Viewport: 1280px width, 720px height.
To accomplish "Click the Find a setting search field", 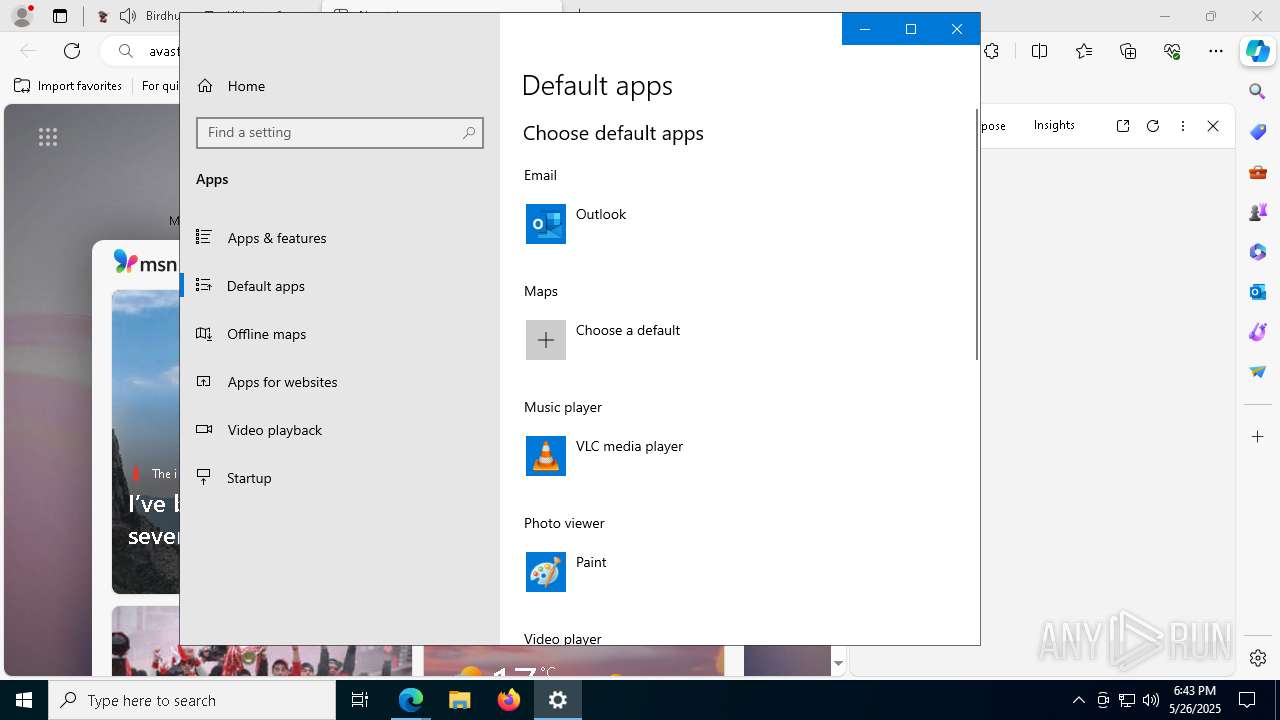I will pos(340,132).
